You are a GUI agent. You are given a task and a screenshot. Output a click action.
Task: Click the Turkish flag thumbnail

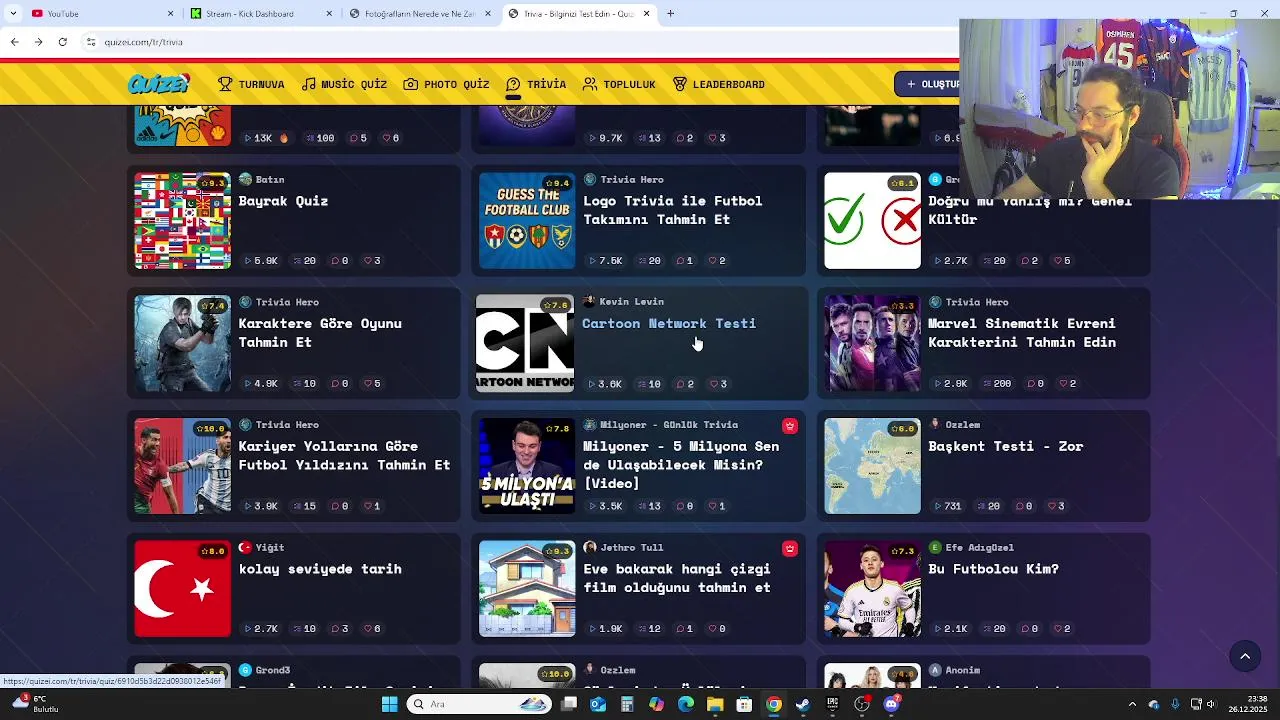pos(182,589)
